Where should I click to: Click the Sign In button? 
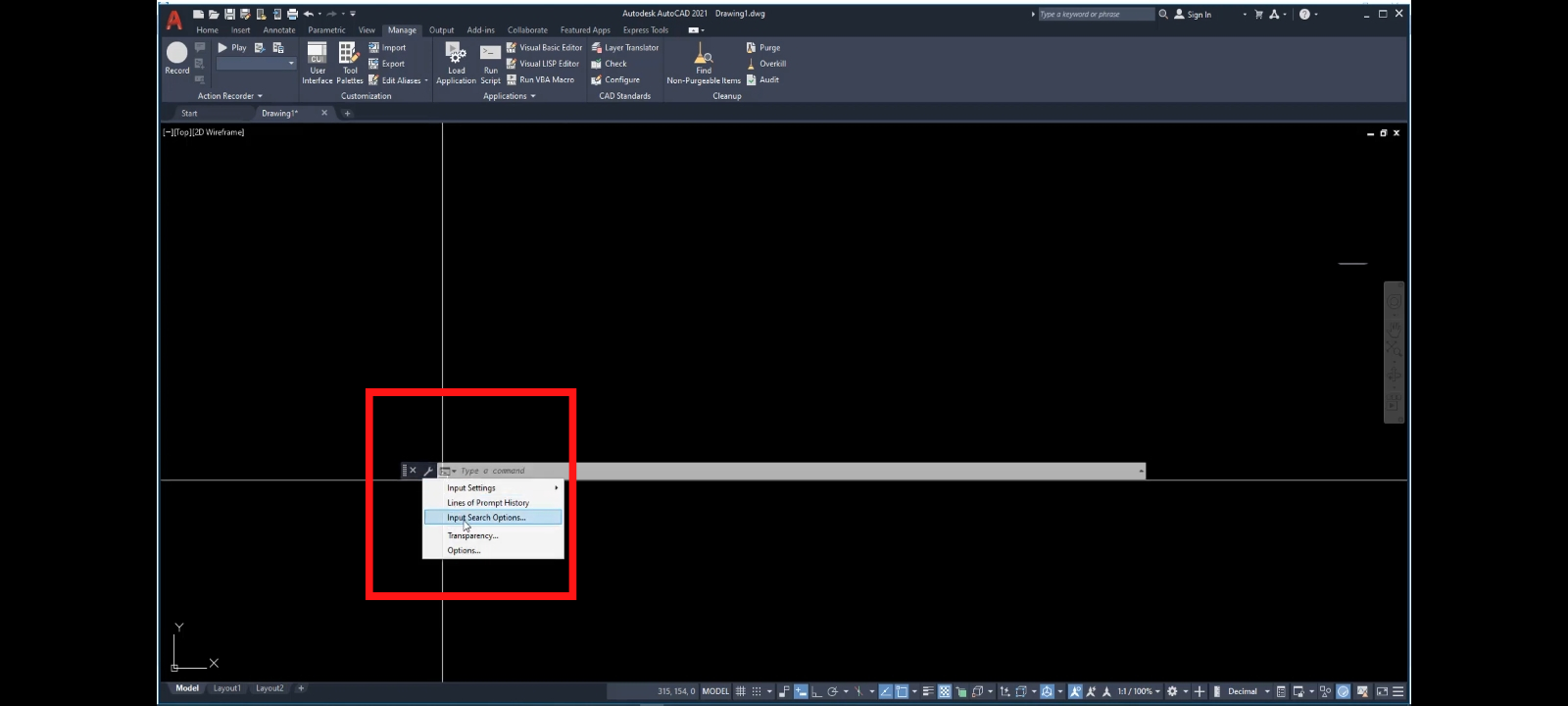(1193, 14)
